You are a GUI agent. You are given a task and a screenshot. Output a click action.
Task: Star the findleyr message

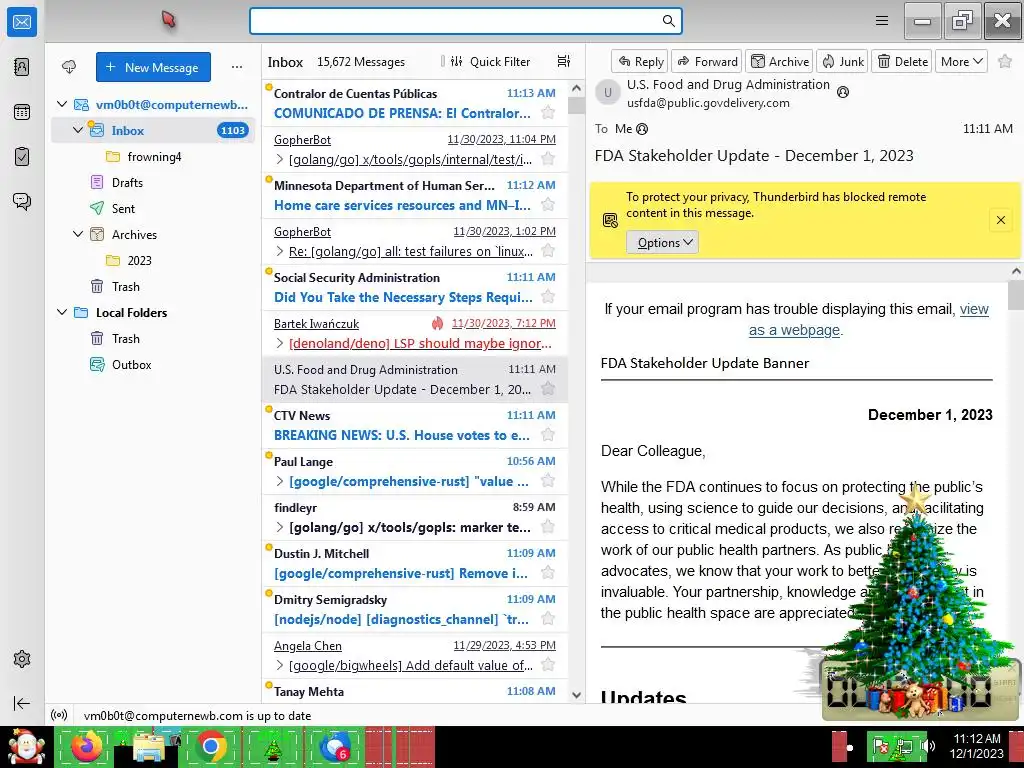pyautogui.click(x=549, y=527)
